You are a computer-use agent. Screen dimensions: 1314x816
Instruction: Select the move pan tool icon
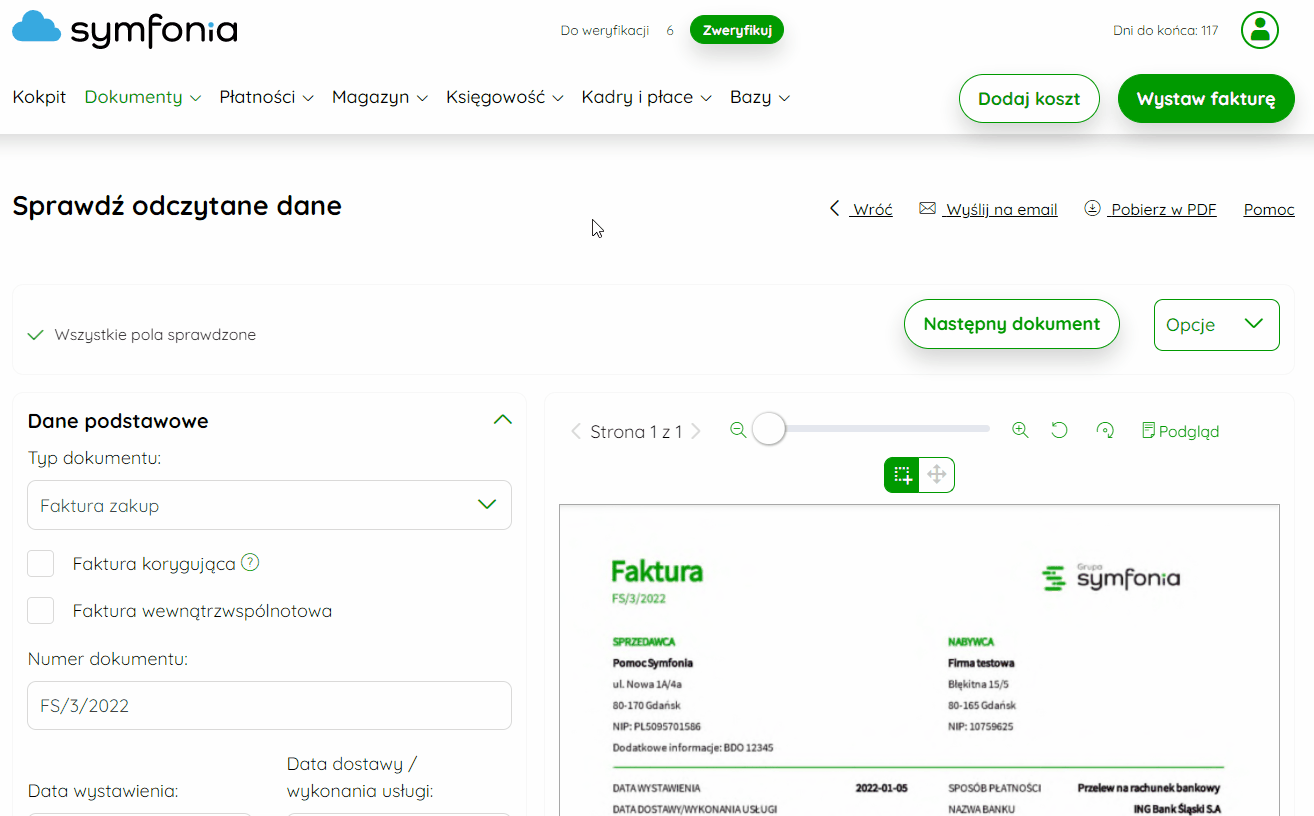(937, 475)
